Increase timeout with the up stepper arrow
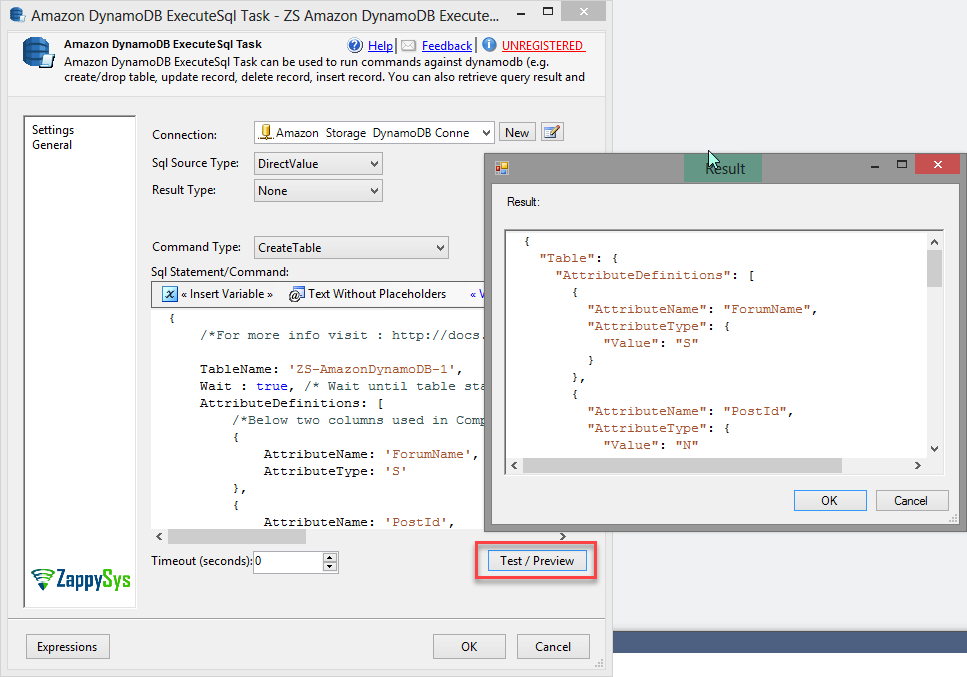The image size is (967, 677). [330, 556]
